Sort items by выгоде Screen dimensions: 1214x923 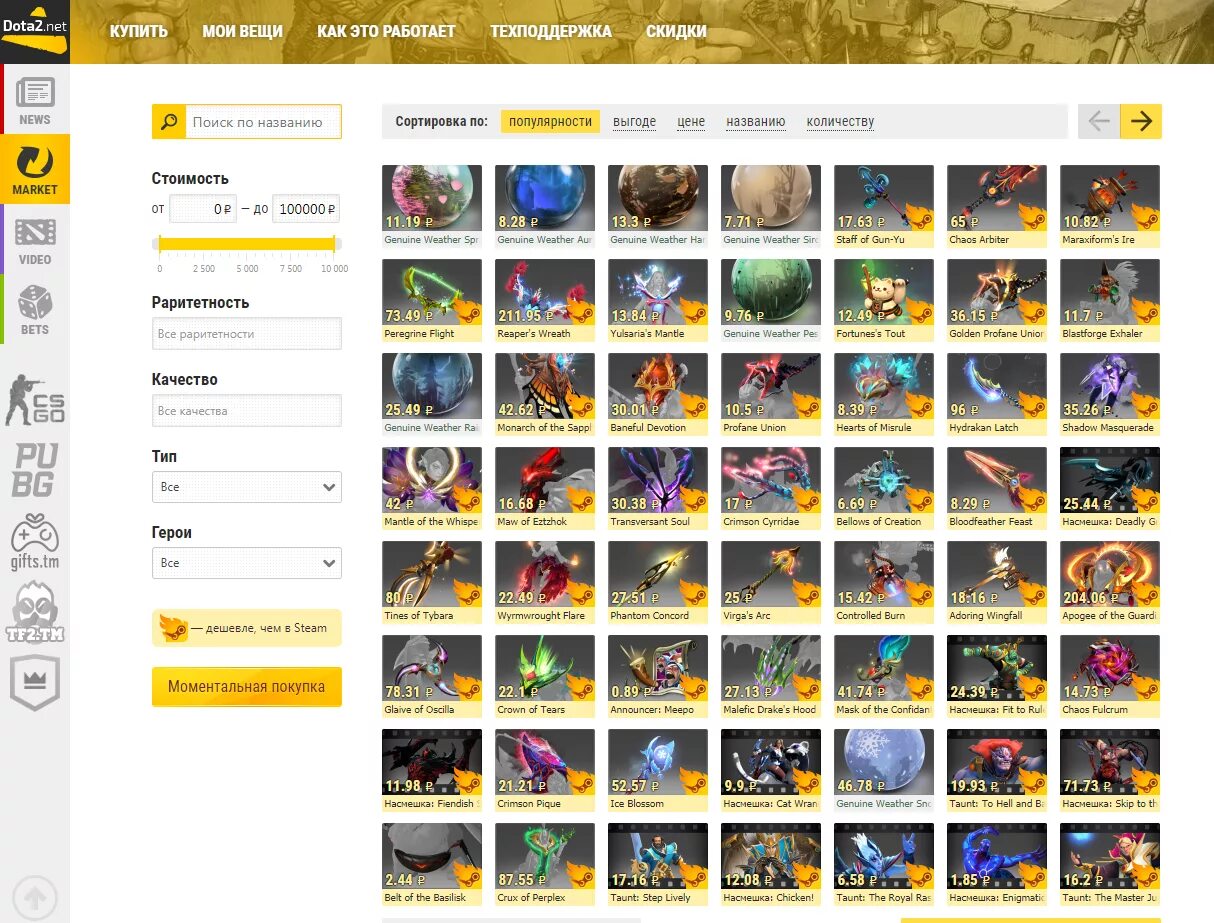(x=634, y=122)
